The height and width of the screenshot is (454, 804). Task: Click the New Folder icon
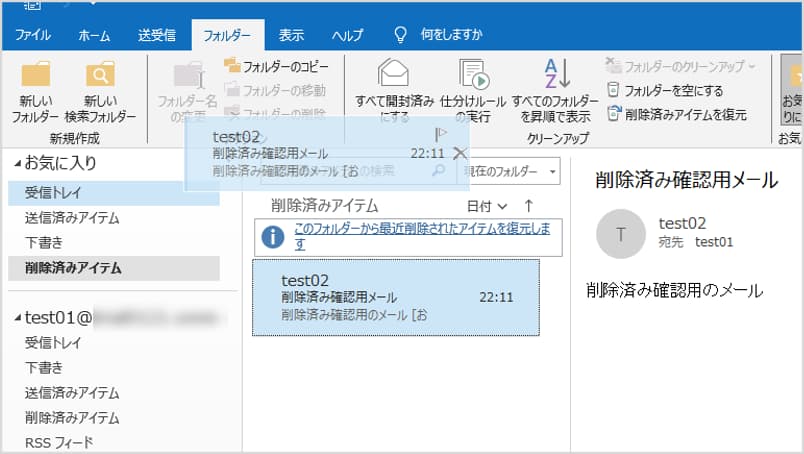(x=36, y=78)
